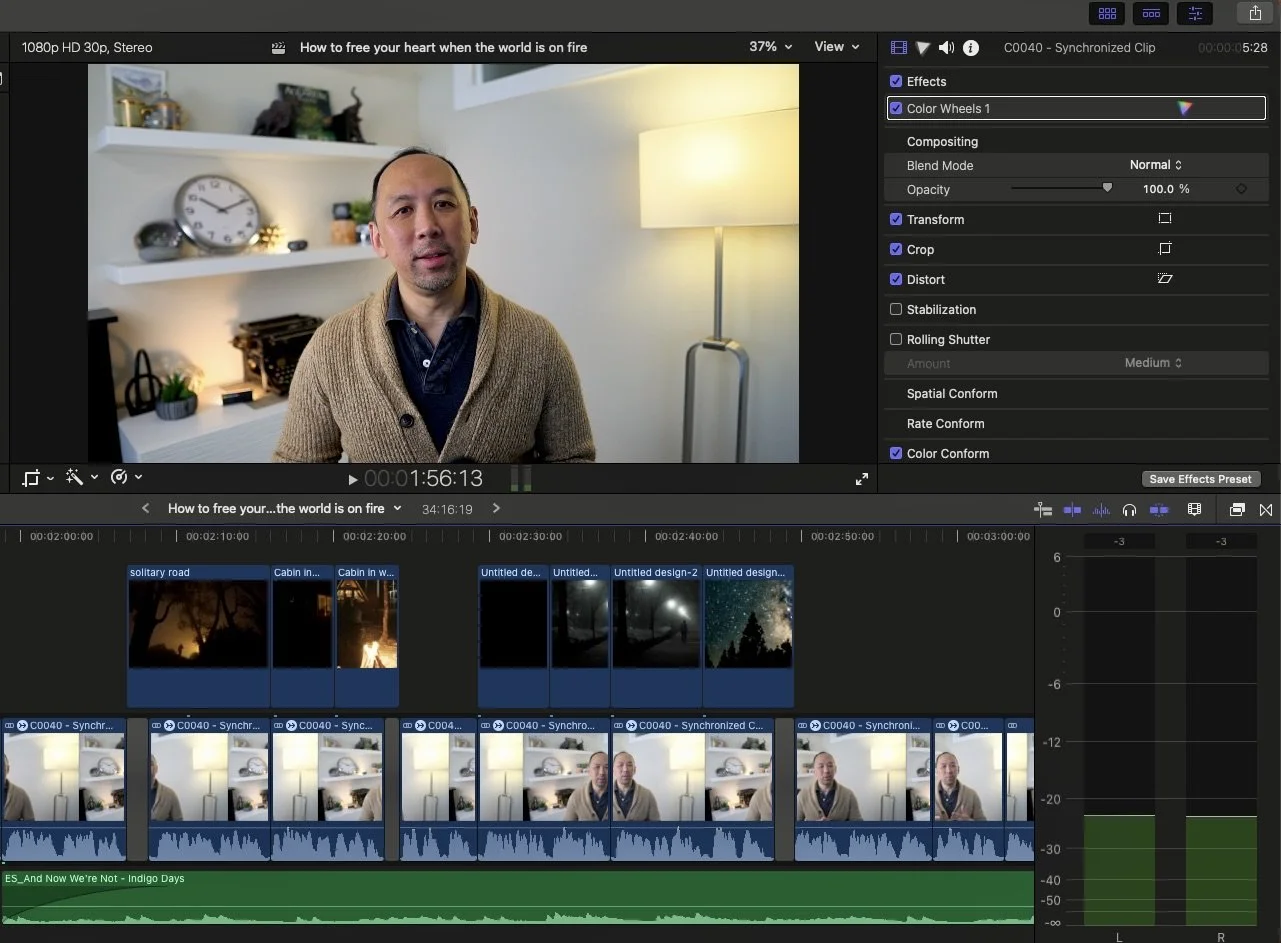Image resolution: width=1281 pixels, height=943 pixels.
Task: Select the Enhancements magic wand below the viewer
Action: pyautogui.click(x=74, y=477)
